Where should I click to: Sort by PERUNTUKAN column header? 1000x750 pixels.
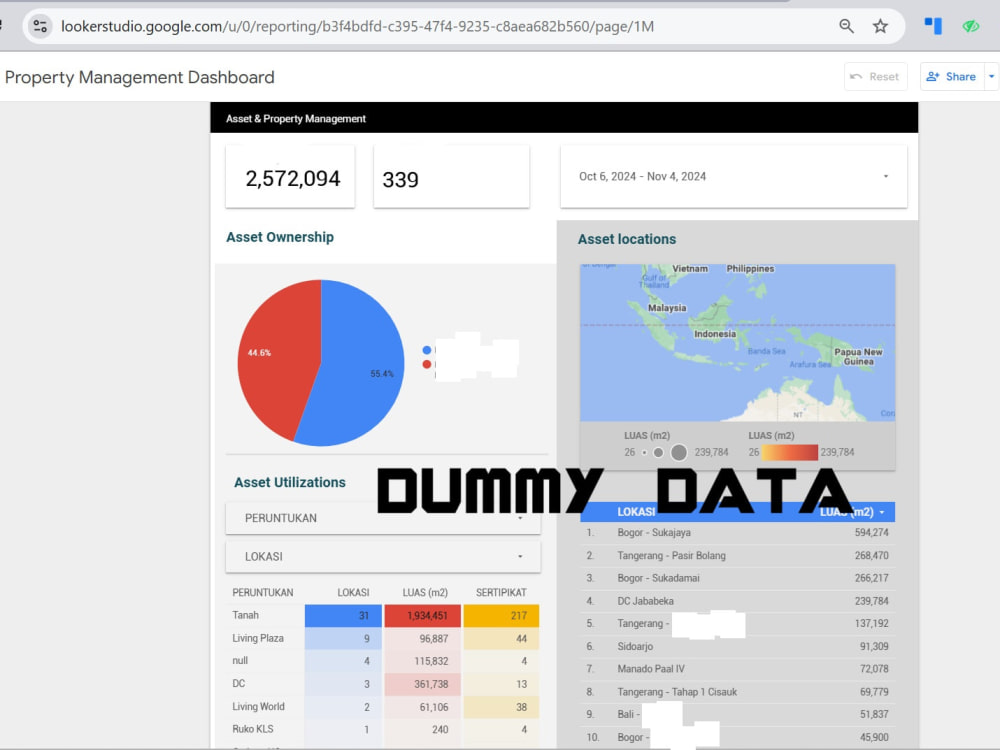coord(263,592)
